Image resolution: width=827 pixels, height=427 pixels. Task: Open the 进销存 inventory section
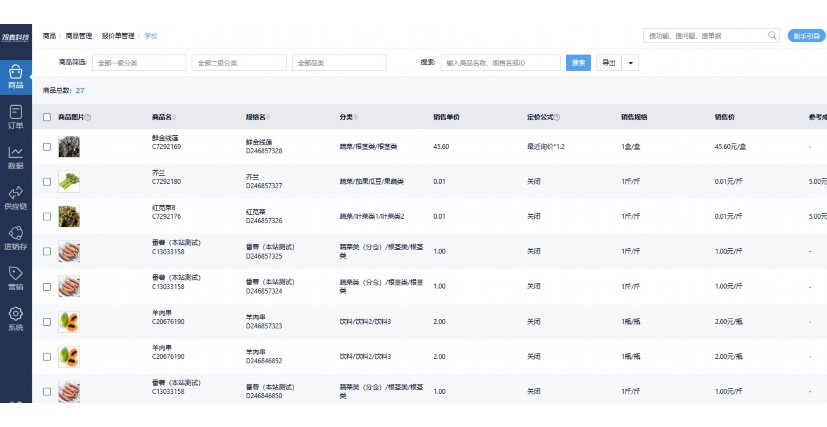(x=15, y=238)
